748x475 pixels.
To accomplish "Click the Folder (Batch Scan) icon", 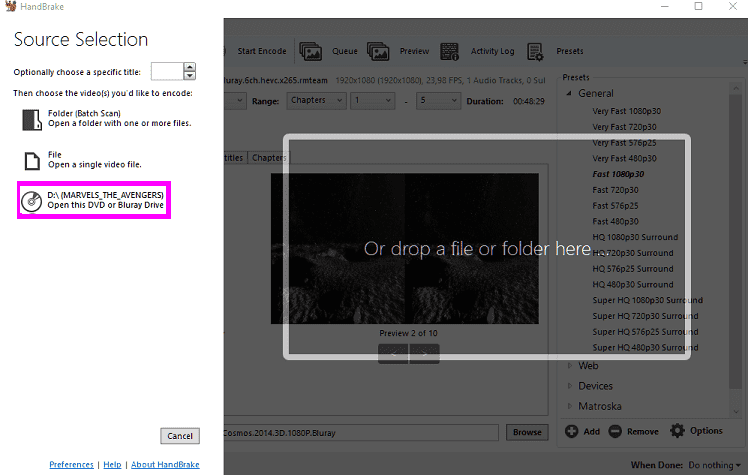I will point(31,119).
